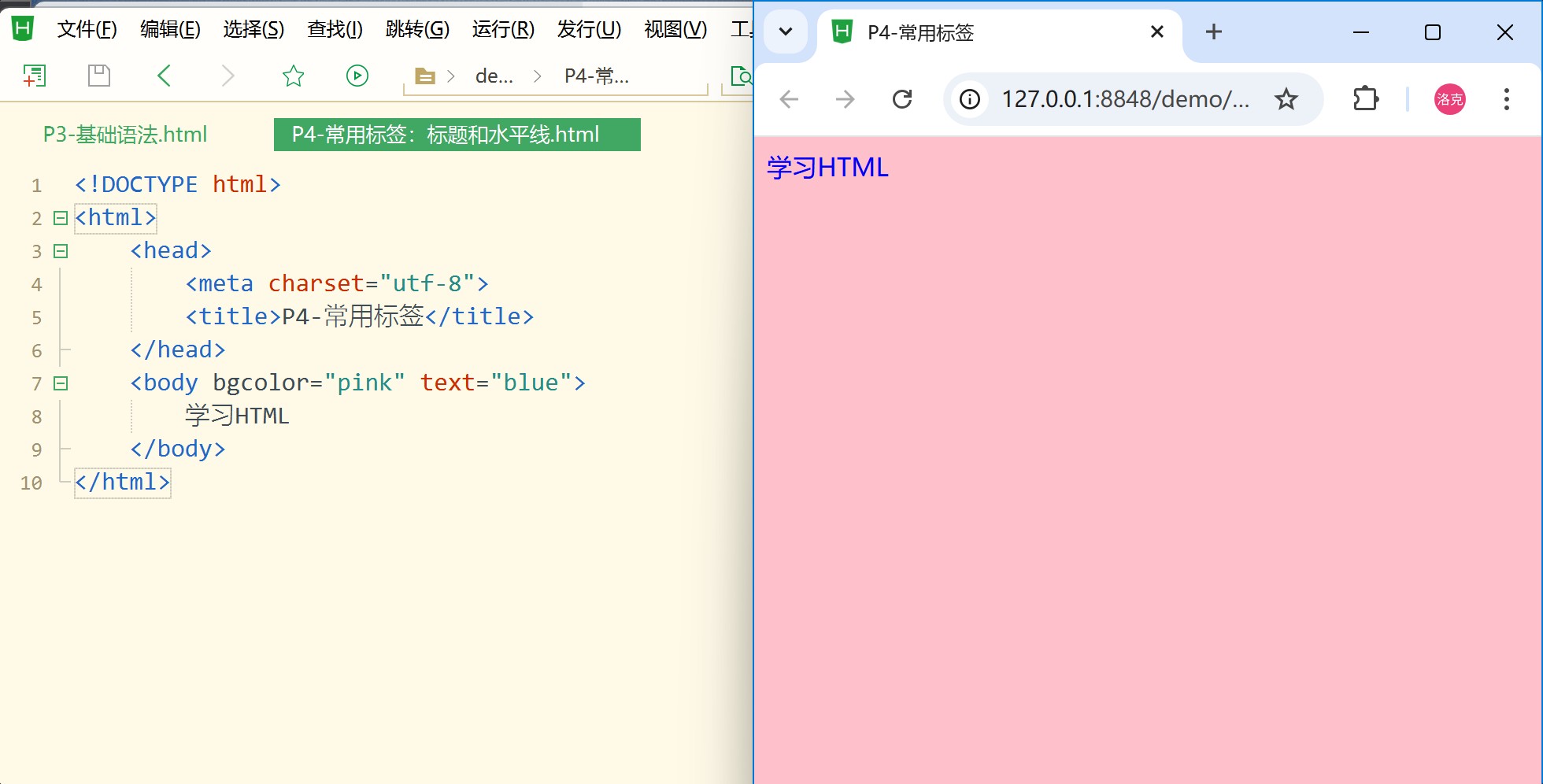Open the browser tab search dropdown arrow
Image resolution: width=1543 pixels, height=784 pixels.
click(786, 32)
